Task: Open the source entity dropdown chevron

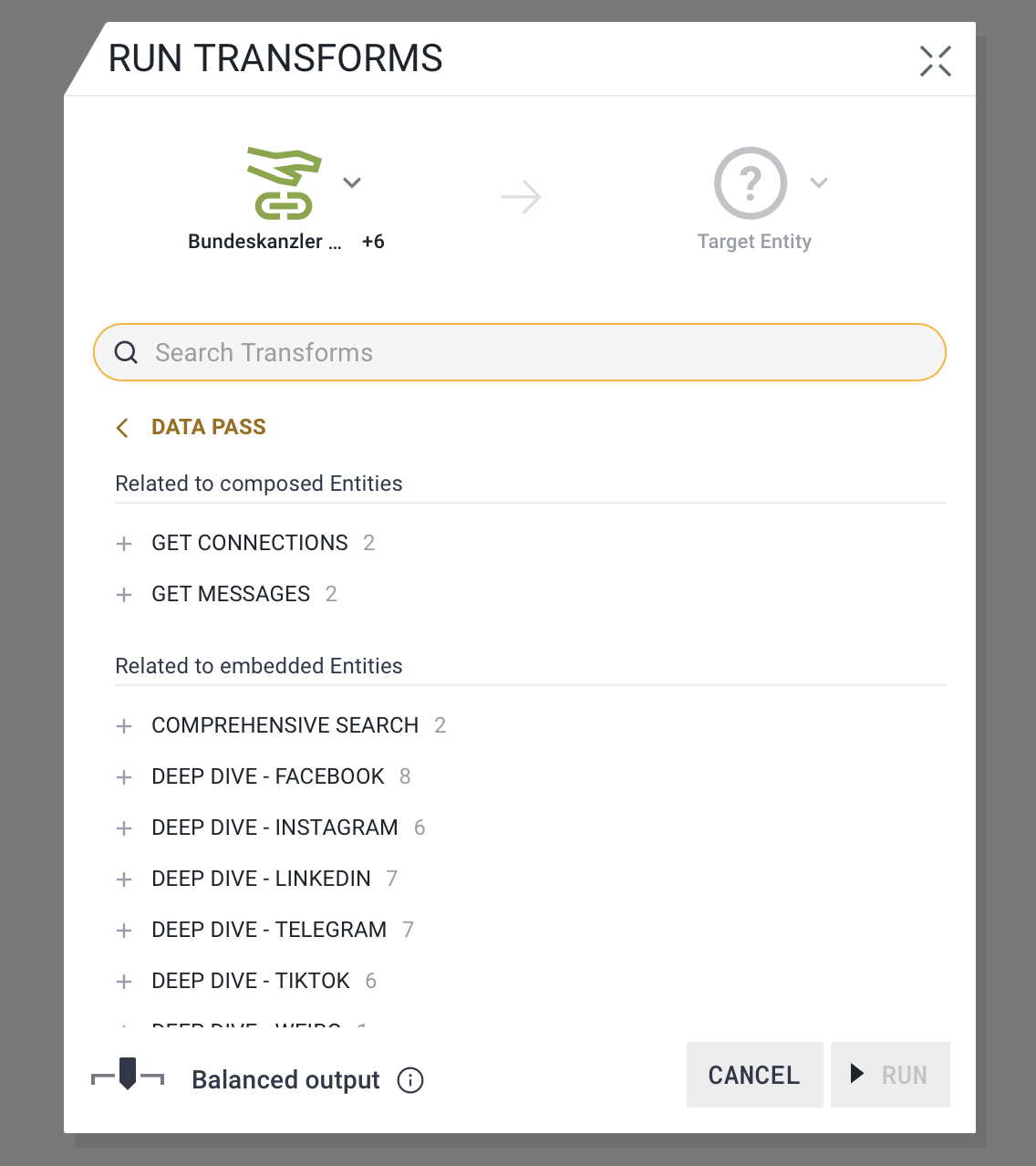Action: pyautogui.click(x=352, y=182)
